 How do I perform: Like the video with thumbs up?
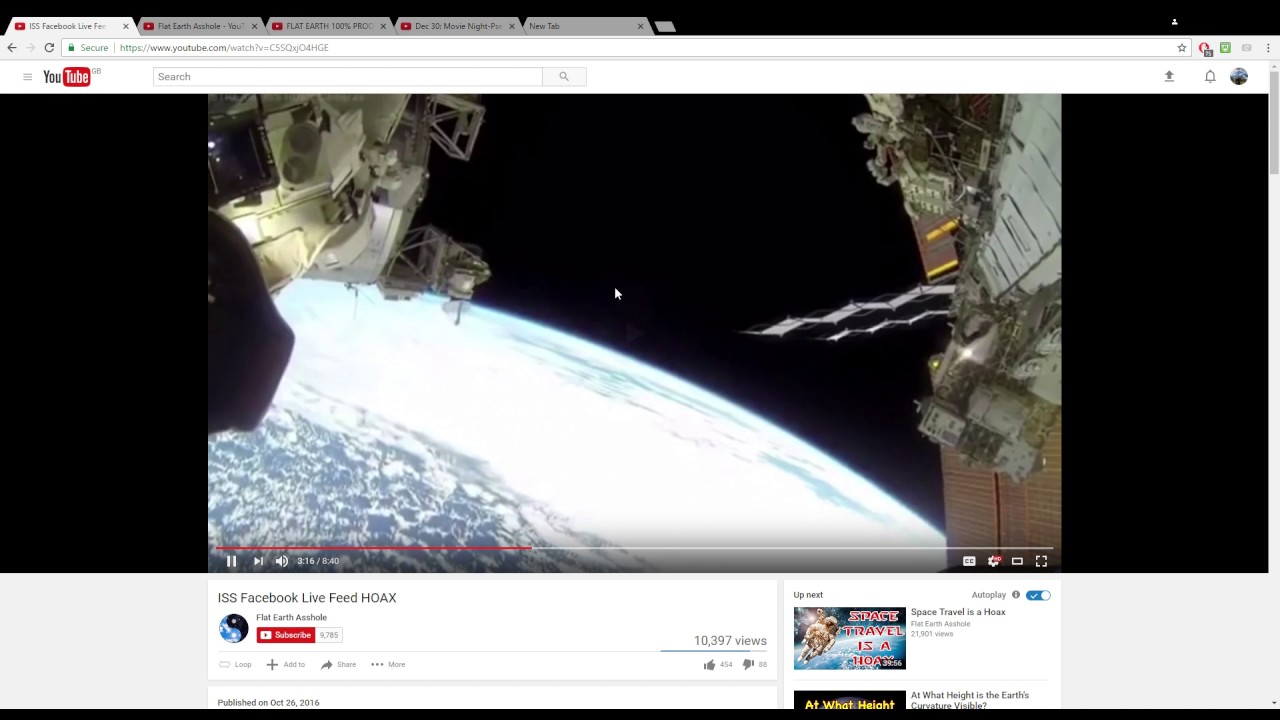pyautogui.click(x=718, y=664)
